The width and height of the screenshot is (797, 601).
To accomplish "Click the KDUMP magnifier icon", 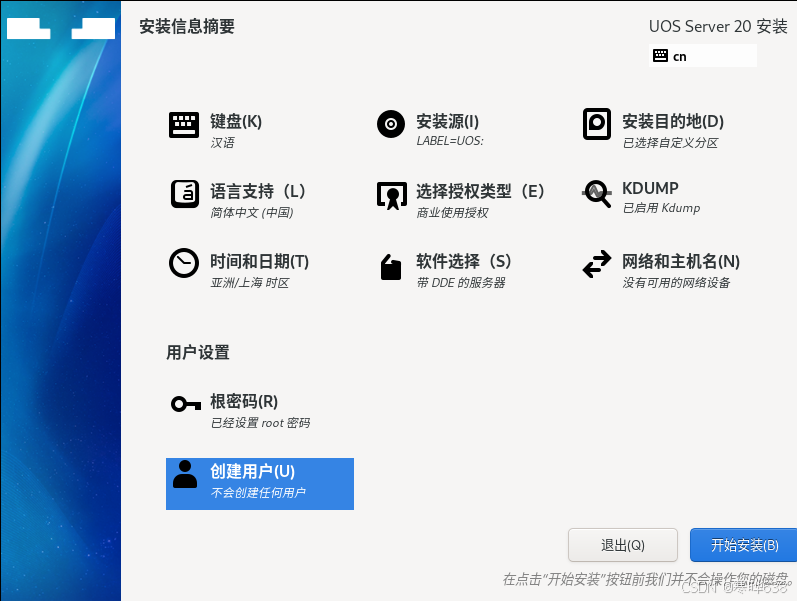I will point(597,194).
